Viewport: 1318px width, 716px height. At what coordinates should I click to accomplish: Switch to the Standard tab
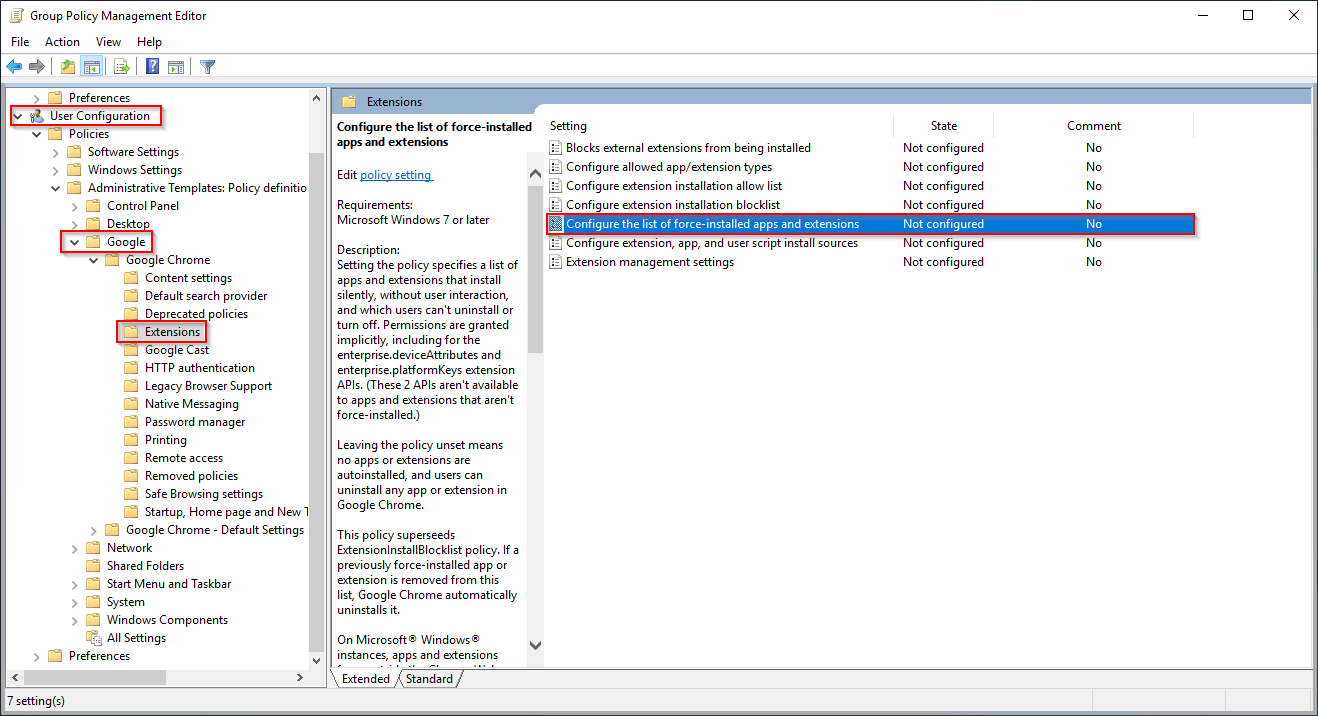point(429,678)
